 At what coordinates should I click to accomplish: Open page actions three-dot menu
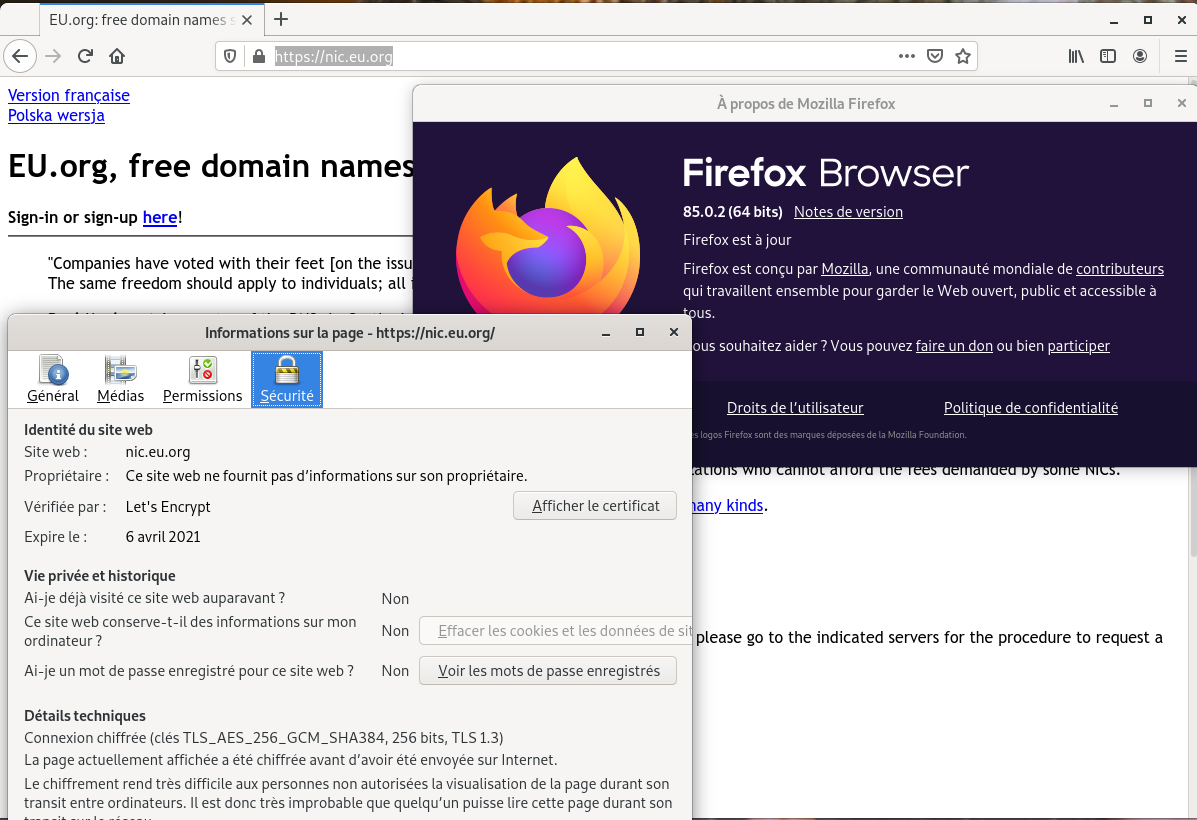tap(906, 56)
